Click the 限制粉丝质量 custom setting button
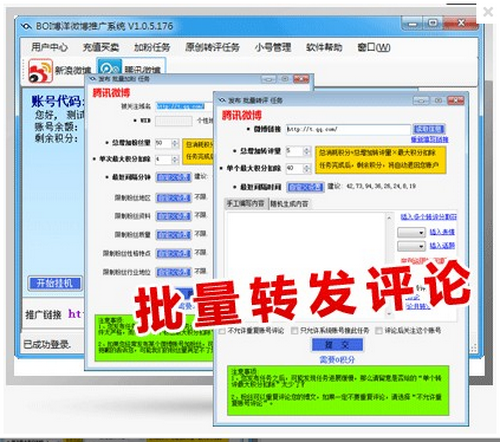The image size is (500, 442). [174, 235]
